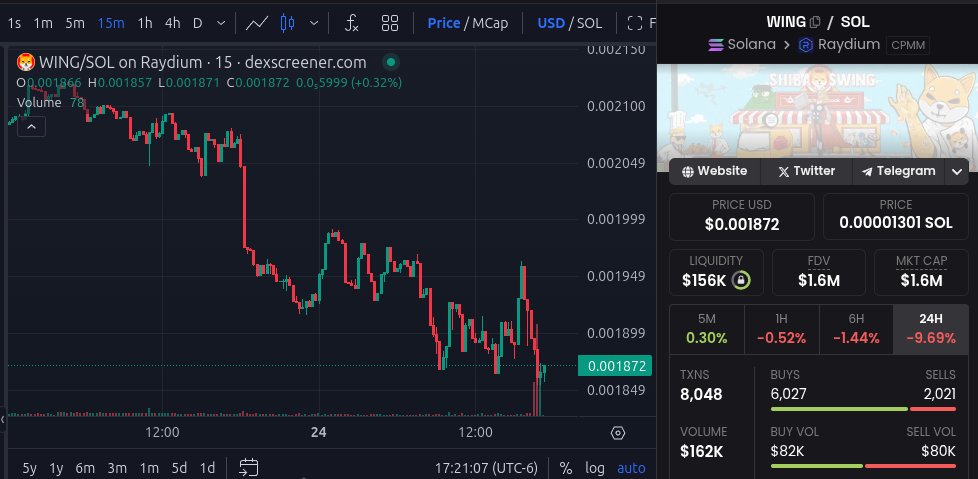Click the Solana chain link
978x479 pixels.
(x=742, y=45)
